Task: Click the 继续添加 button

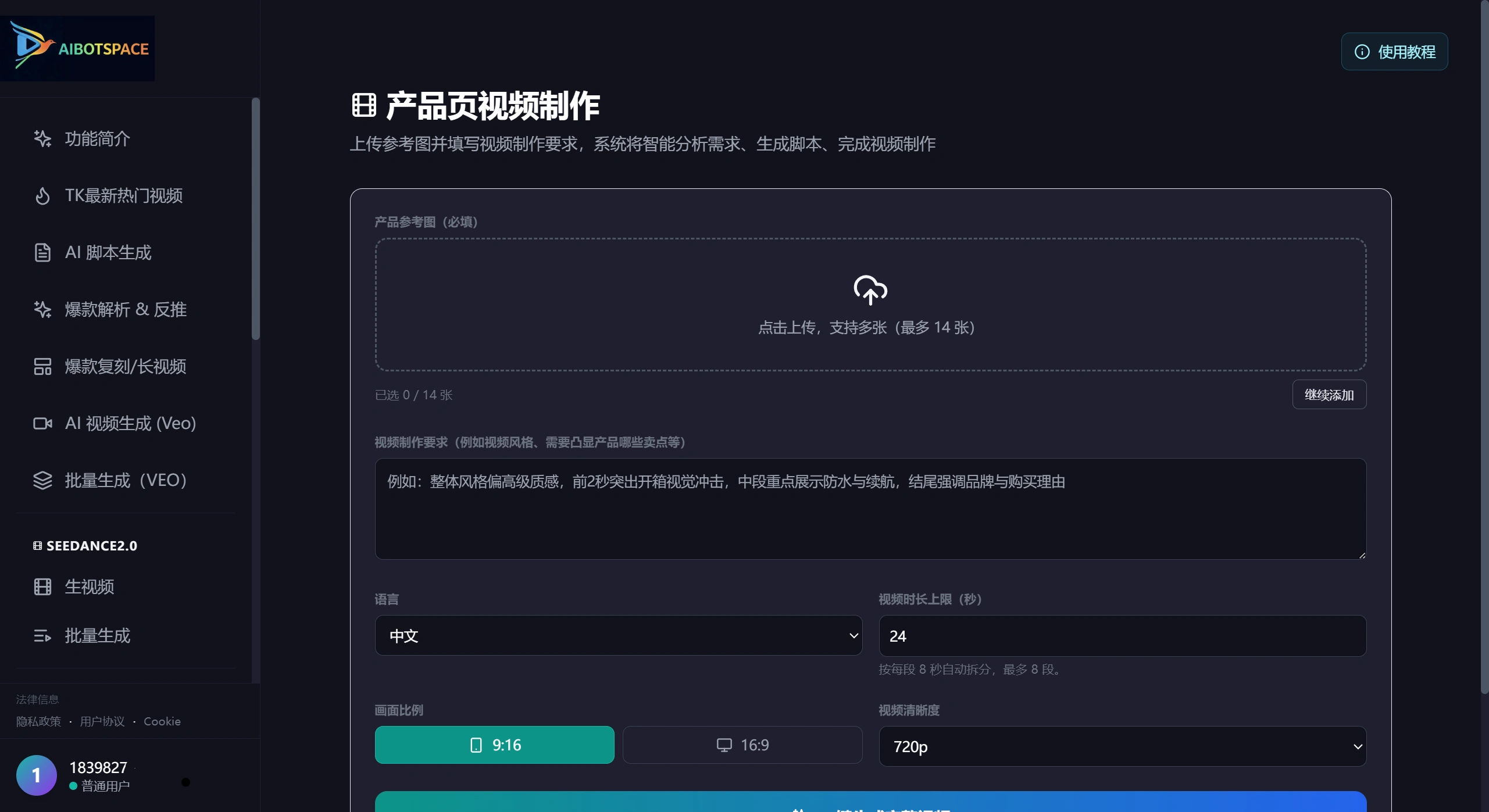Action: pyautogui.click(x=1329, y=394)
